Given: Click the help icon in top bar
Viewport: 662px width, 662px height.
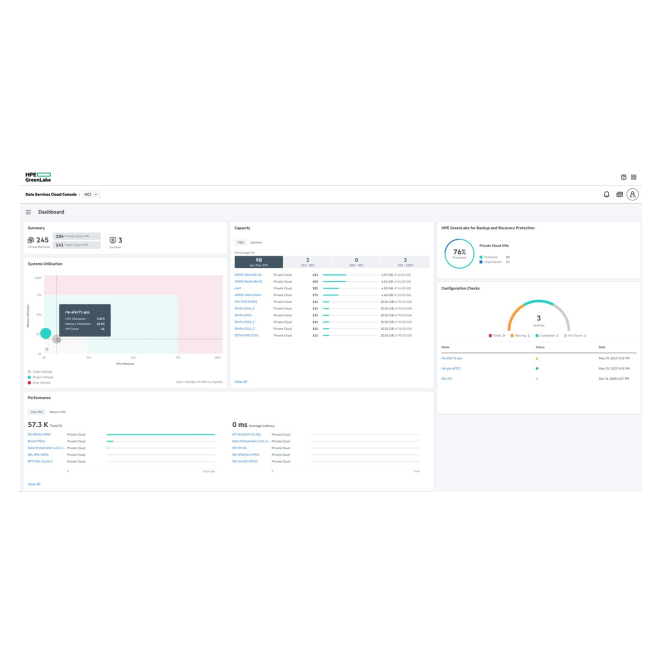Looking at the screenshot, I should click(623, 177).
